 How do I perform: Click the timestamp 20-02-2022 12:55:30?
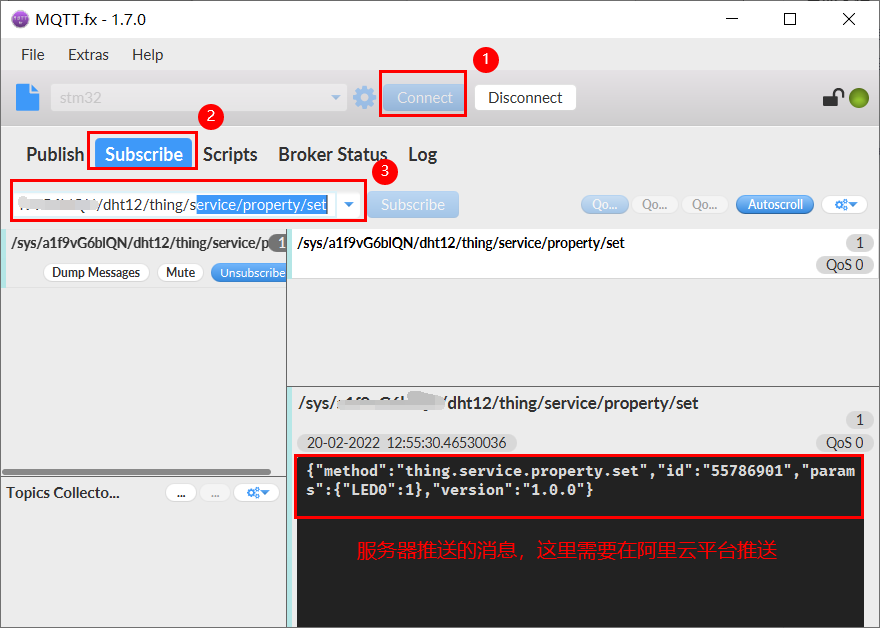point(406,443)
